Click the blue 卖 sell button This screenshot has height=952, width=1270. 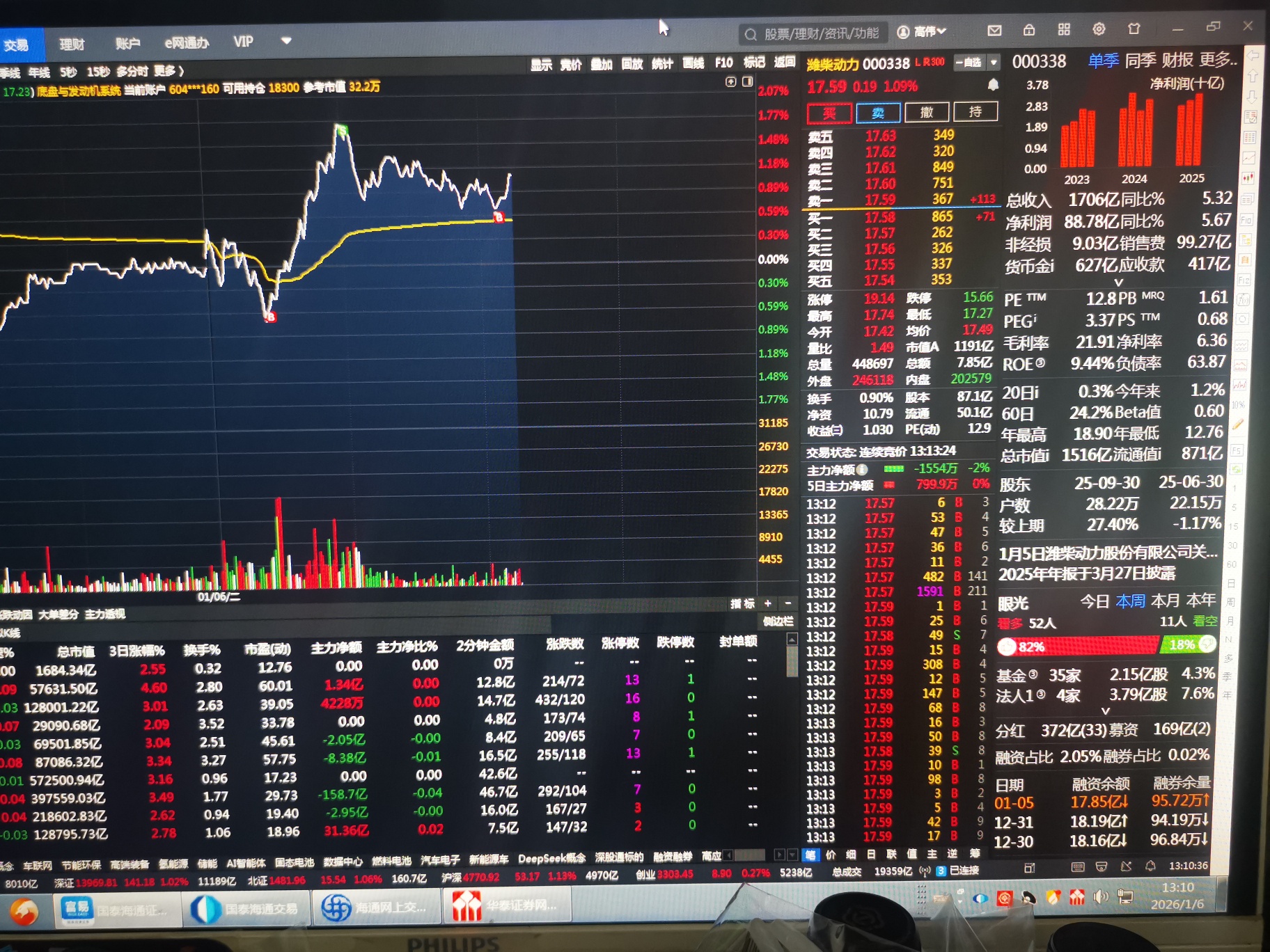[x=878, y=112]
